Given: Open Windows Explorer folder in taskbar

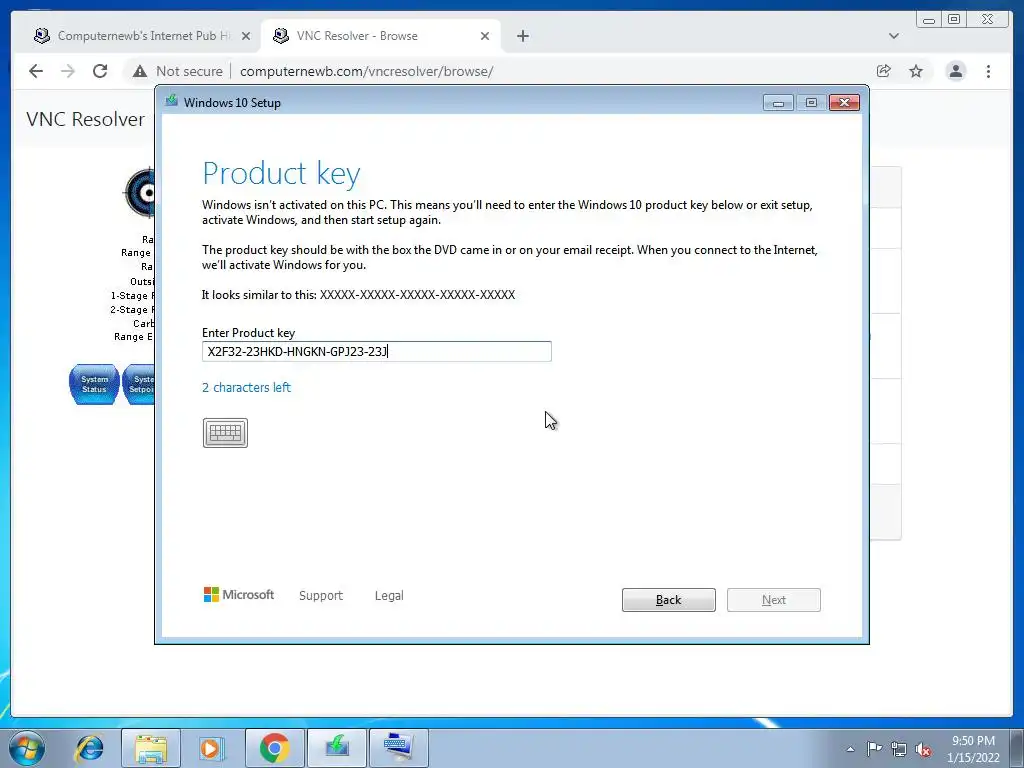Looking at the screenshot, I should 151,748.
